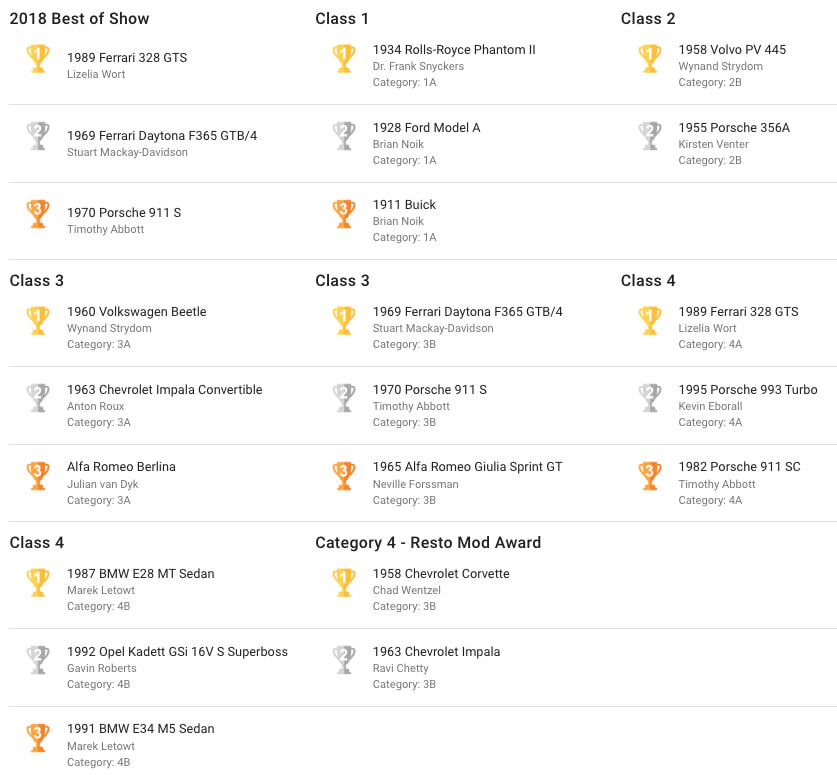Open the 1960 Volkswagen Beetle entry

tap(137, 312)
